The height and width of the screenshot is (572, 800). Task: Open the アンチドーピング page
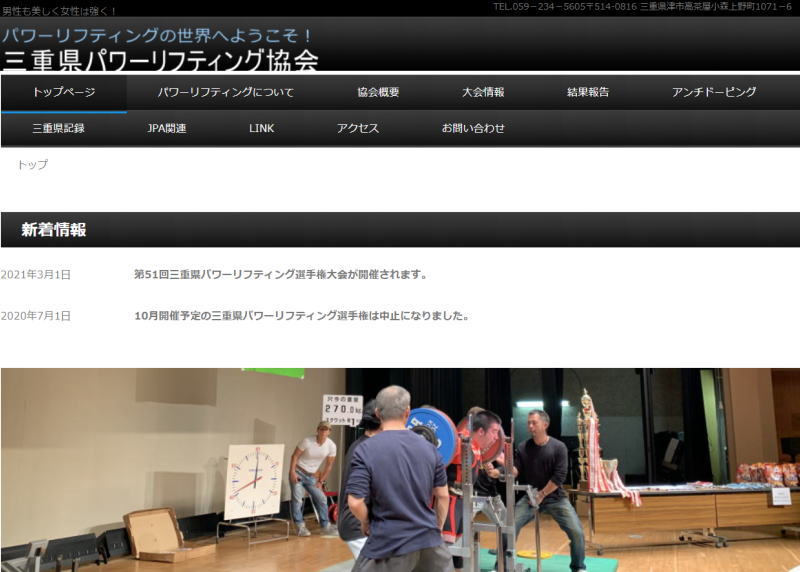click(x=714, y=92)
